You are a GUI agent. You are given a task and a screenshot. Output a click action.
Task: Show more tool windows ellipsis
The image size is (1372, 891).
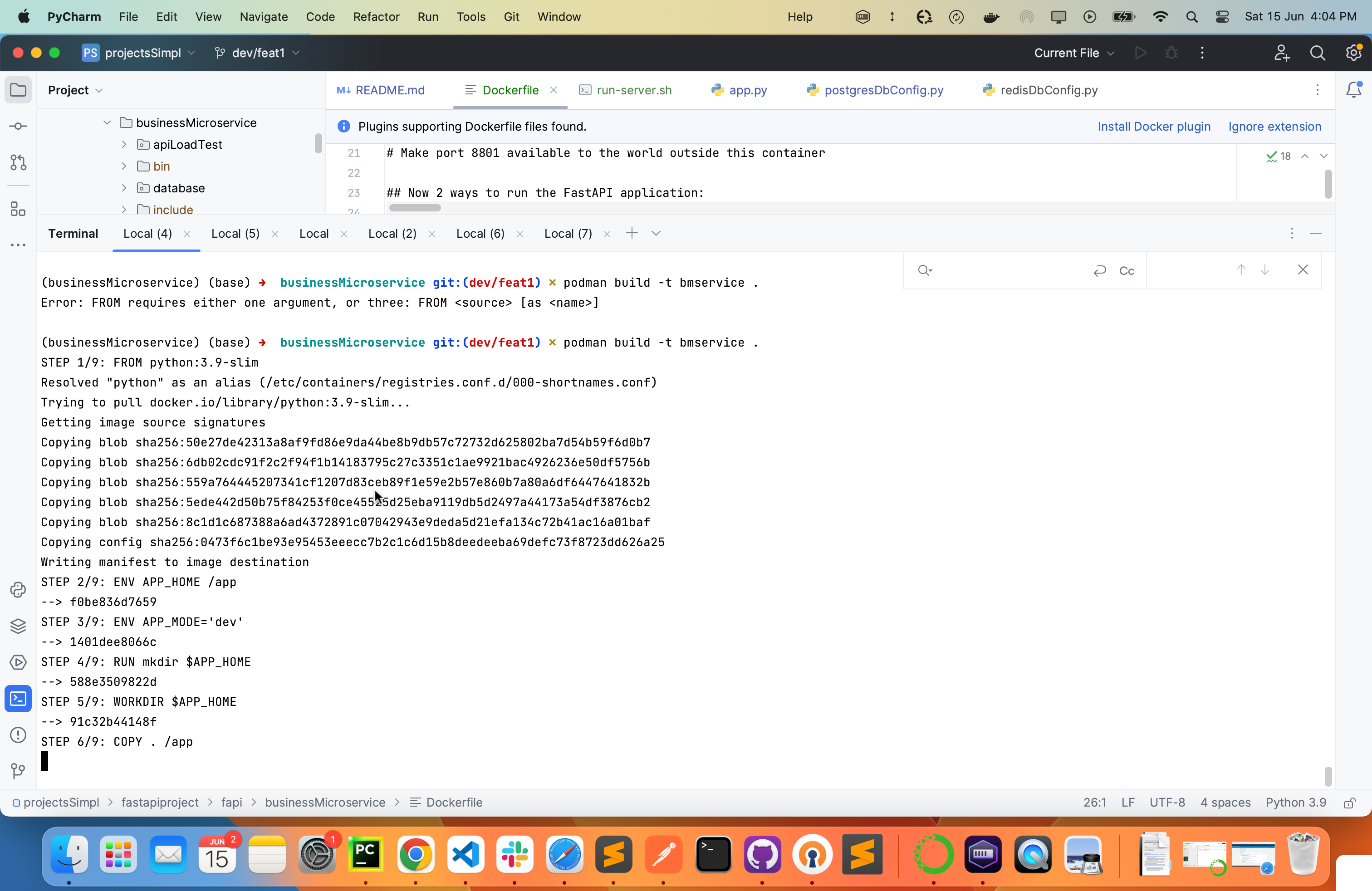click(18, 245)
